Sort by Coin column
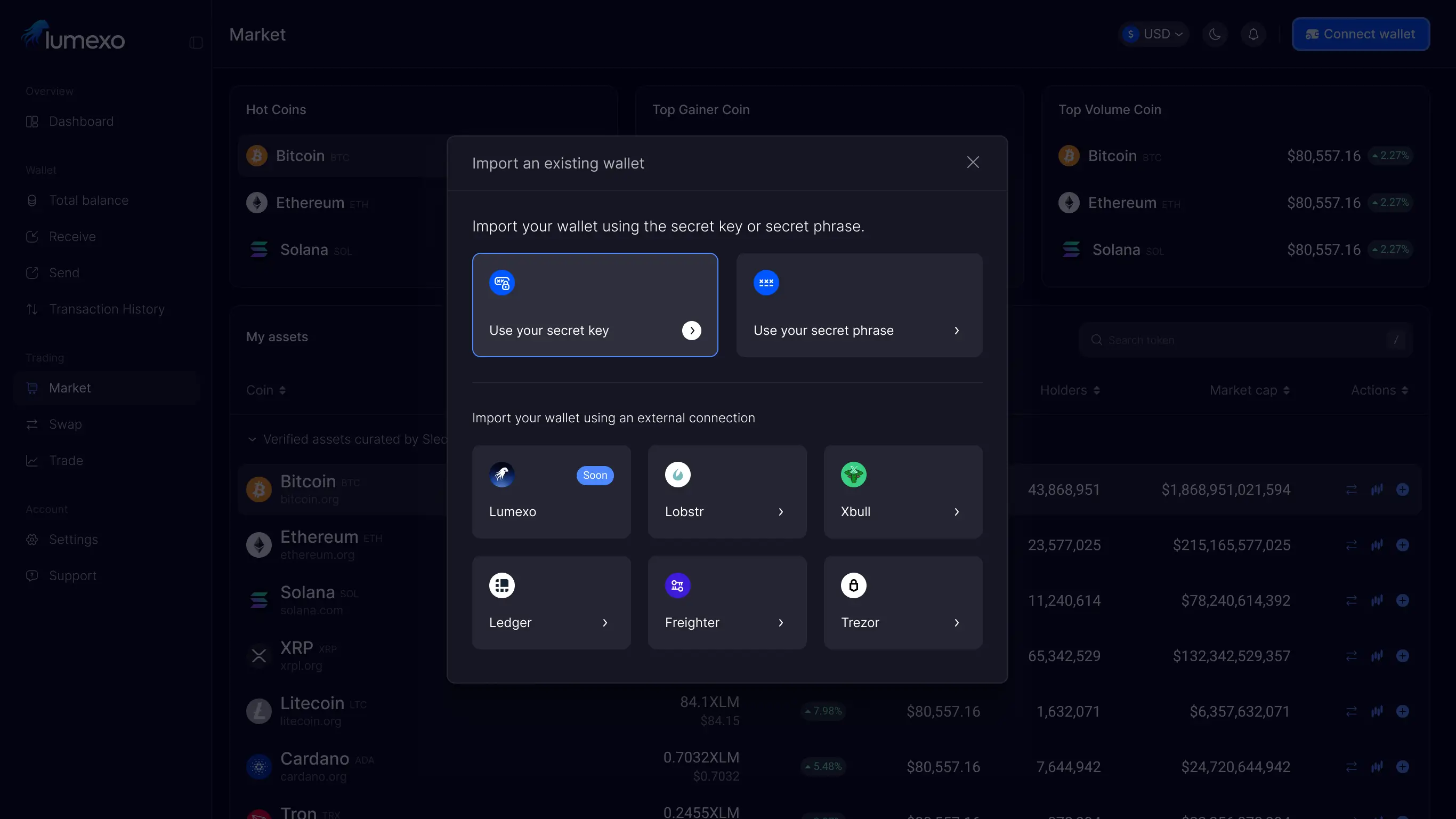This screenshot has width=1456, height=819. (x=266, y=390)
